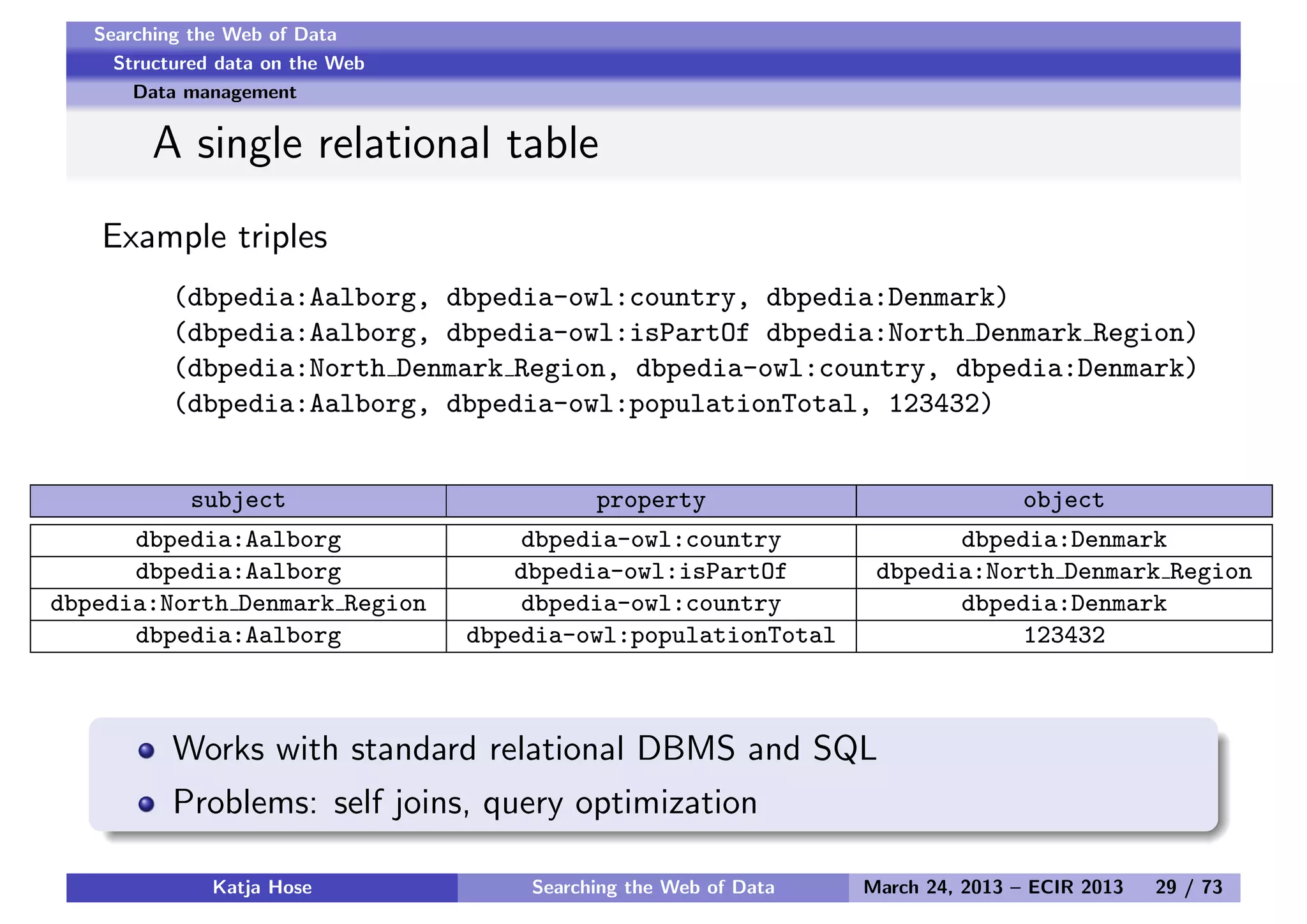The image size is (1307, 924).
Task: Select the 'dbpedia-owl:isPartOf' table cell
Action: click(x=651, y=572)
